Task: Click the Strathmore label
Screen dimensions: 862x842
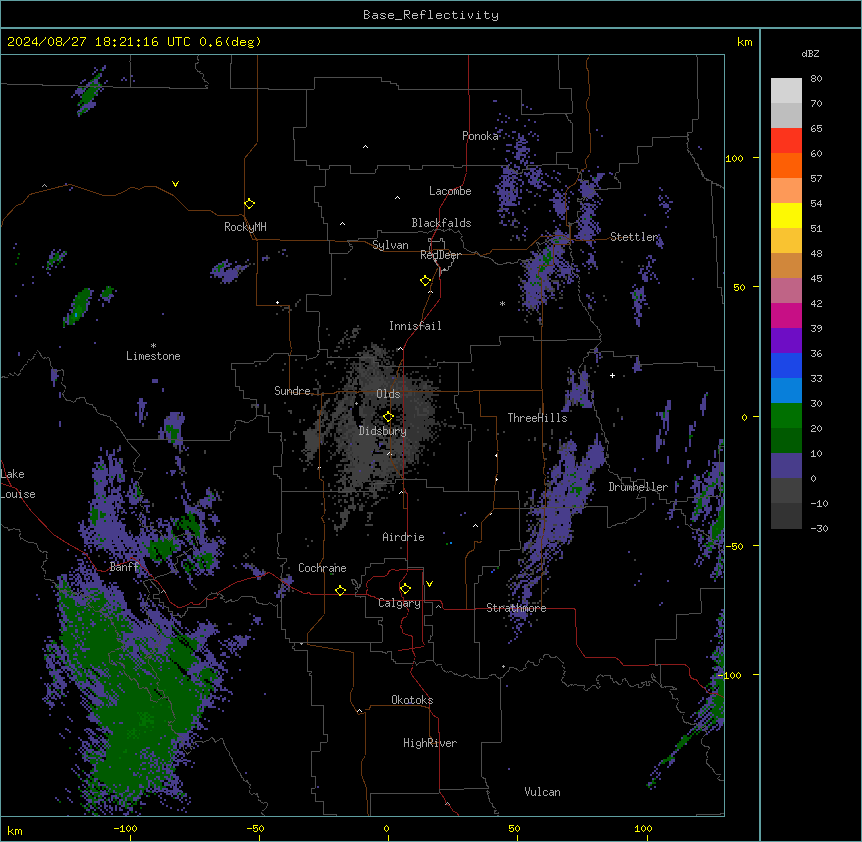Action: click(516, 608)
